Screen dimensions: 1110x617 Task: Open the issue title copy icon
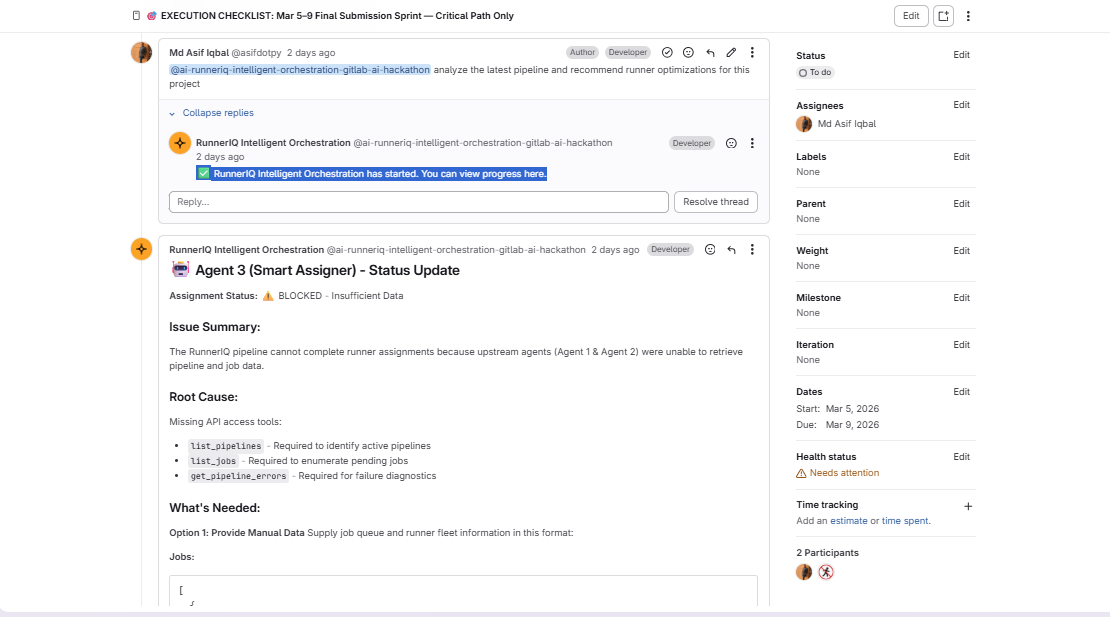(136, 16)
